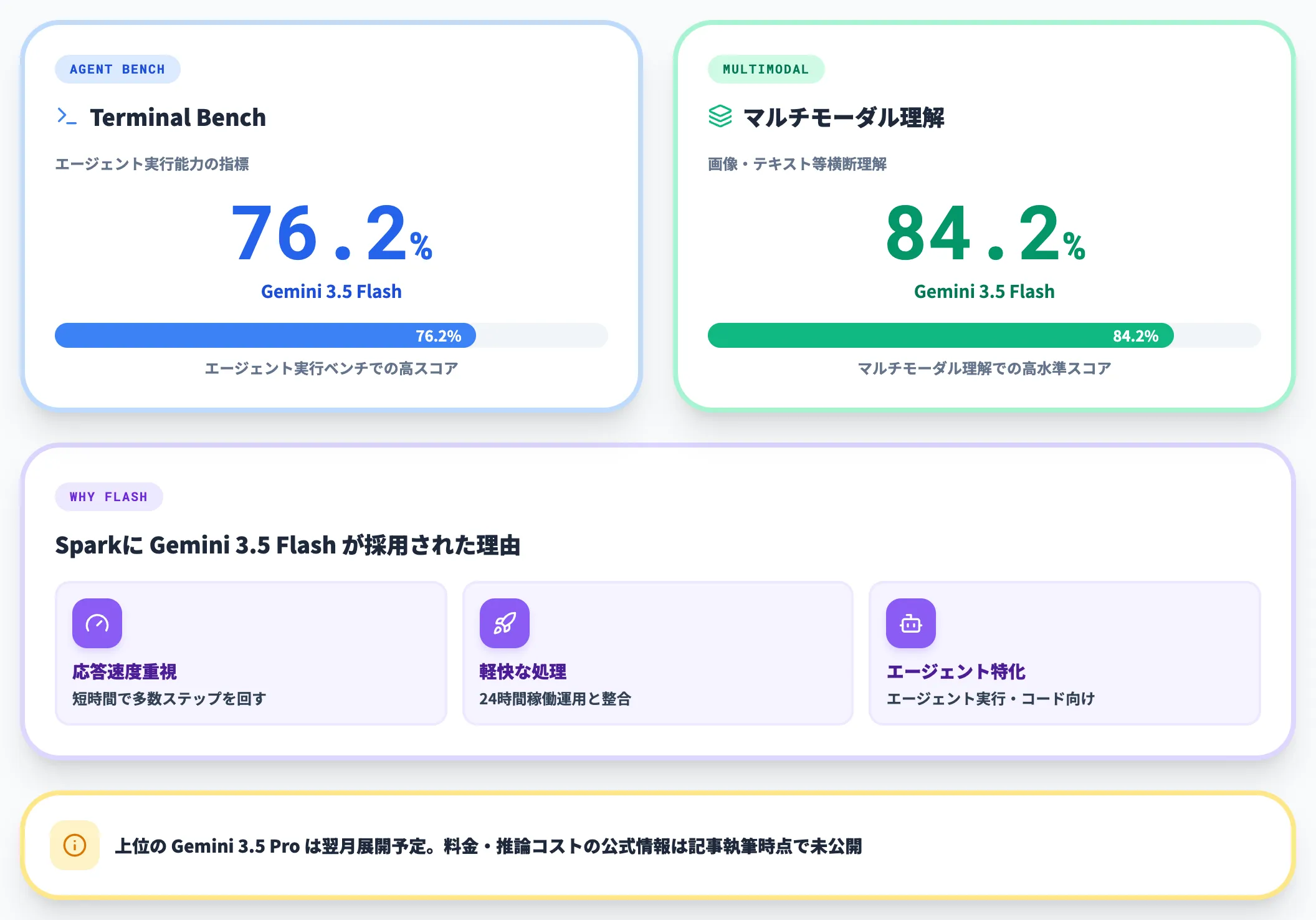Click the エージェント実行・コード向け description
This screenshot has width=1316, height=920.
[991, 699]
